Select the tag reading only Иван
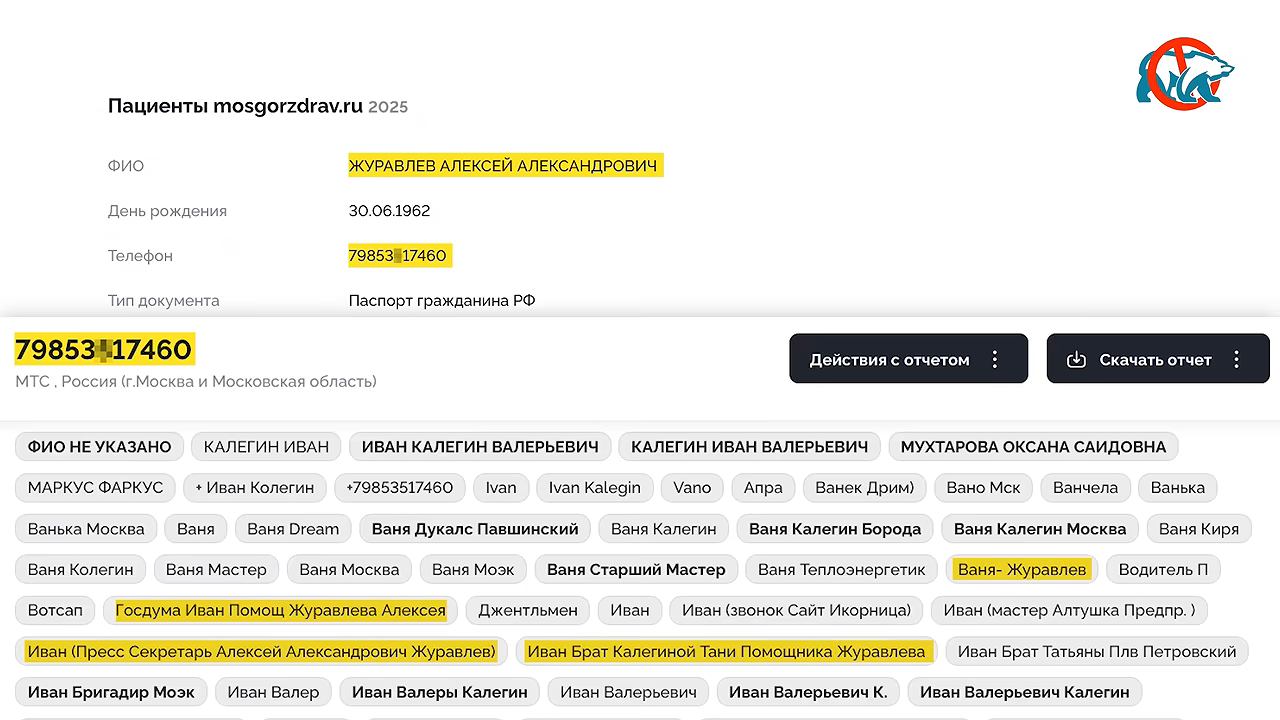 pos(630,610)
